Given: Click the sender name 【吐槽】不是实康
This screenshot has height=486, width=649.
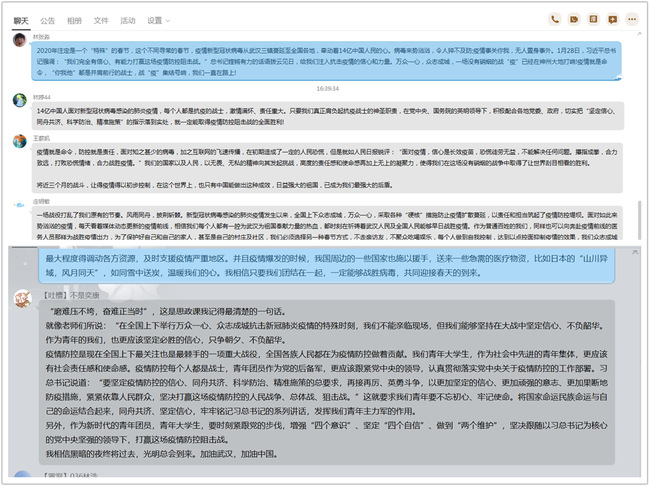Looking at the screenshot, I should tap(70, 295).
